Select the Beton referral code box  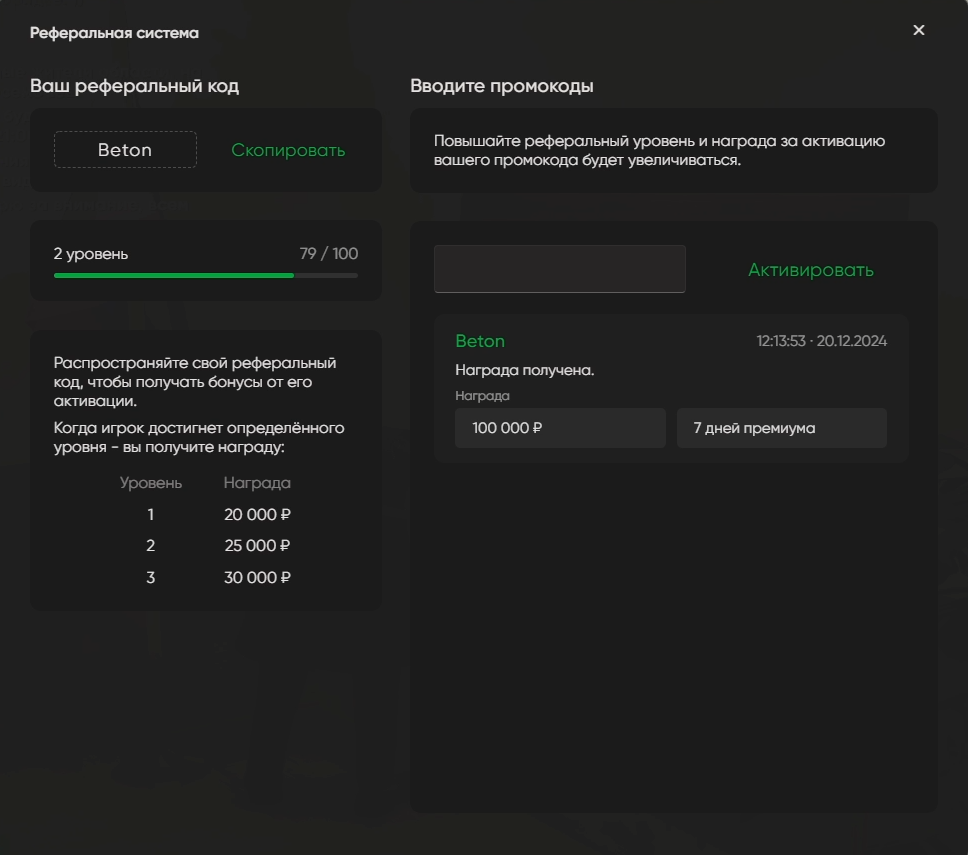tap(125, 150)
